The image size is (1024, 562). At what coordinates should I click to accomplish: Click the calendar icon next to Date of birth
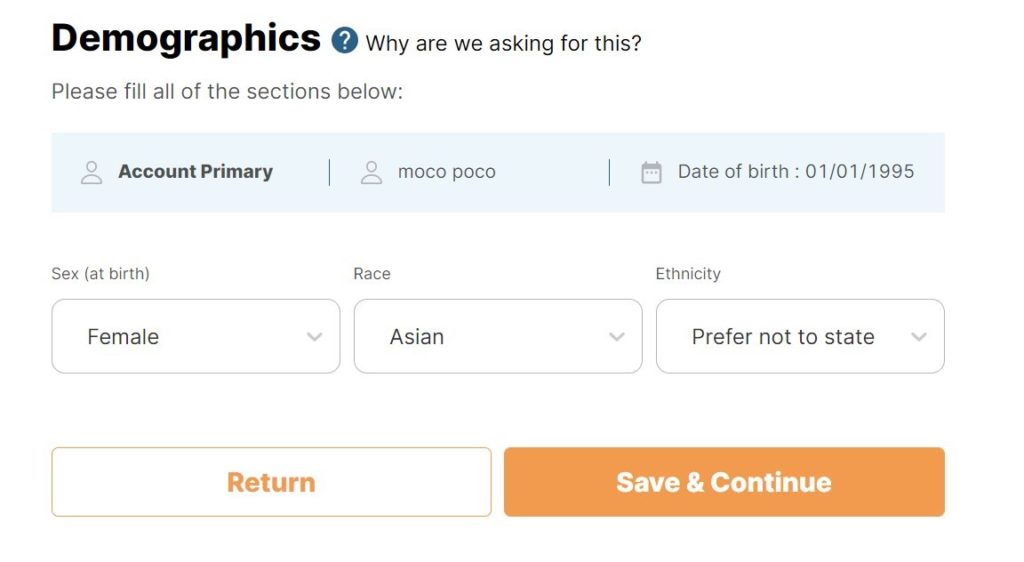651,172
